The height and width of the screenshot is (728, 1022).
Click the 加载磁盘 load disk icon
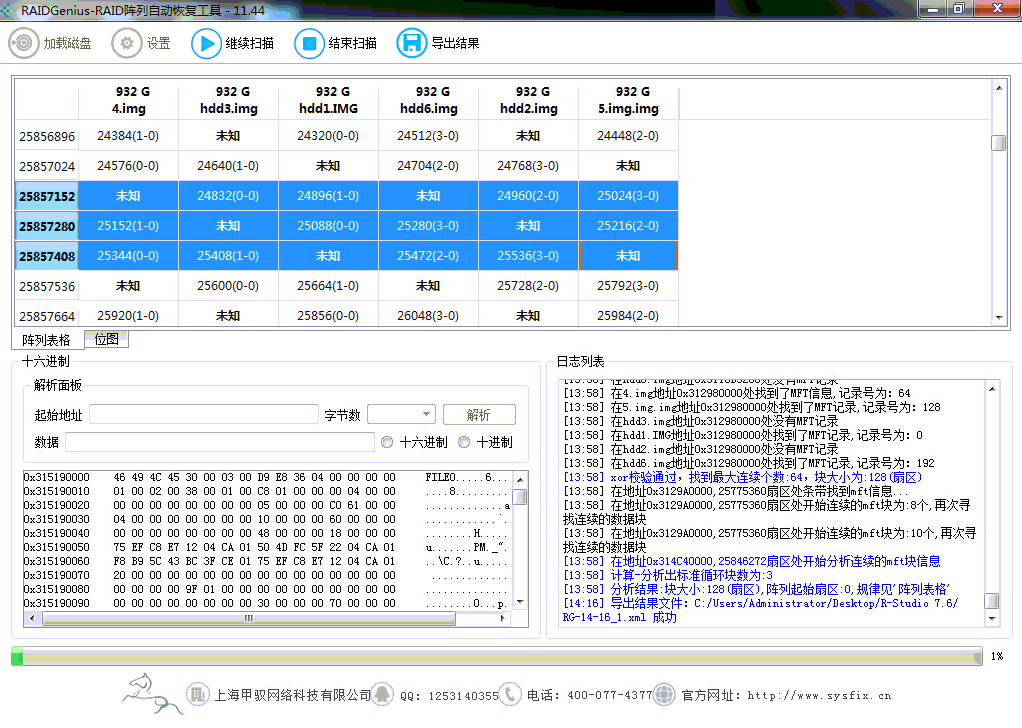(23, 43)
